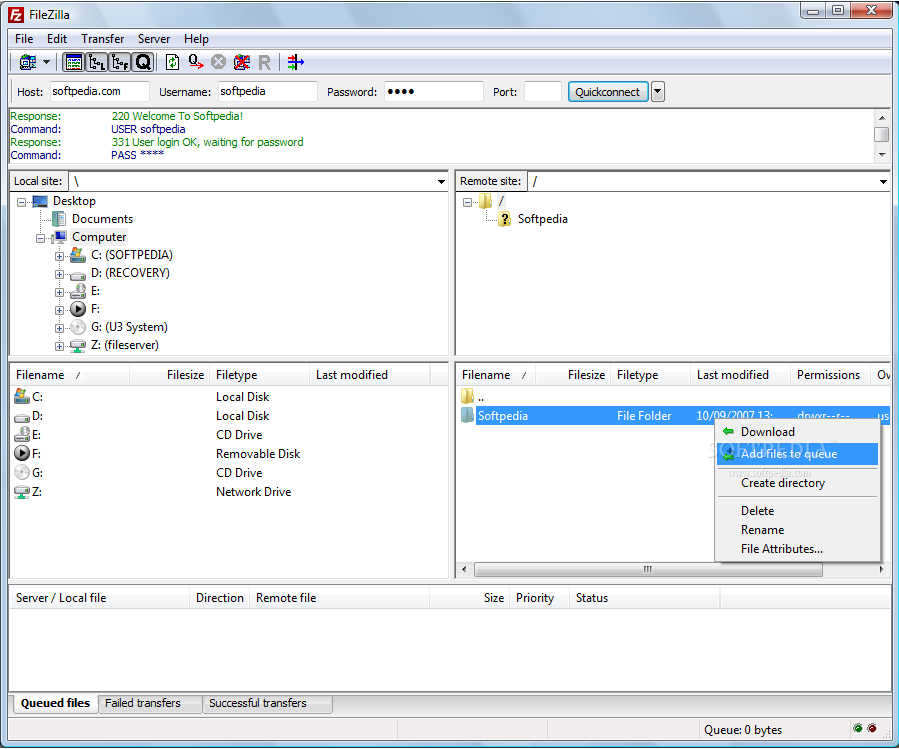Expand the Z: (fileserver) tree node
This screenshot has width=899, height=749.
pyautogui.click(x=59, y=346)
